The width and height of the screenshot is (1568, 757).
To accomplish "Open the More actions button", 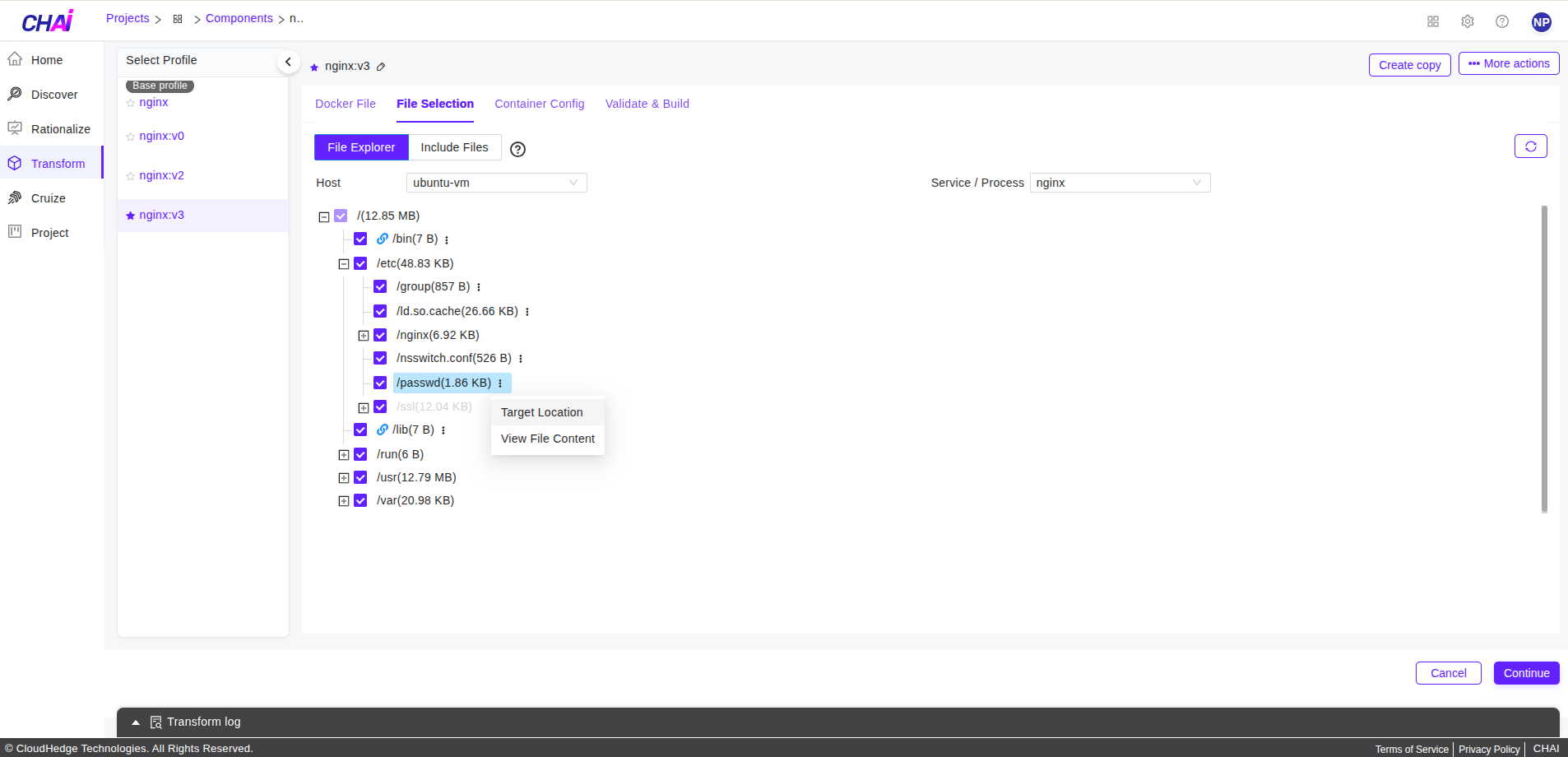I will coord(1509,63).
